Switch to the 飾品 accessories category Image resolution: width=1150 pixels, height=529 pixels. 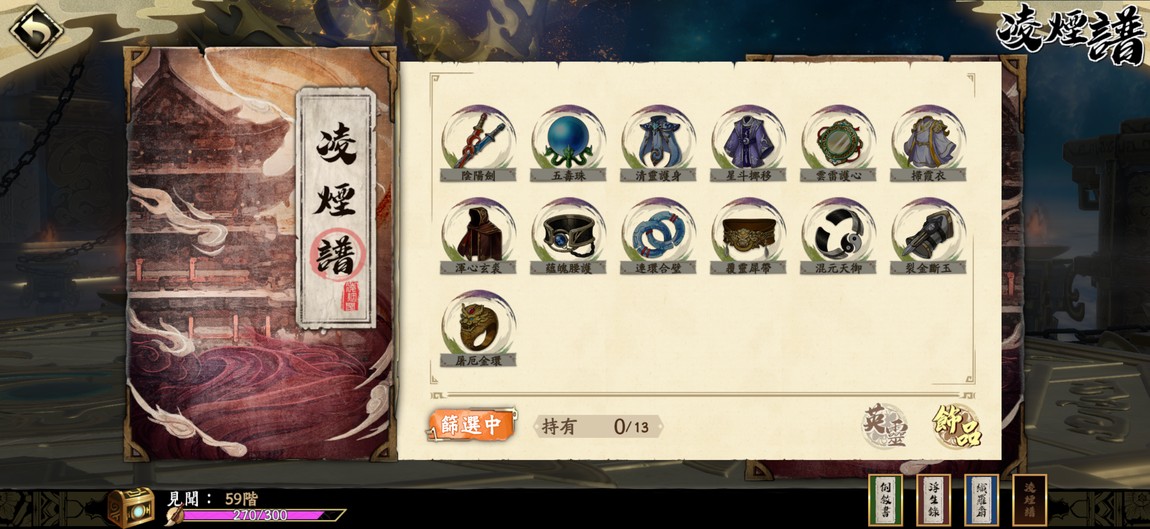[x=956, y=426]
